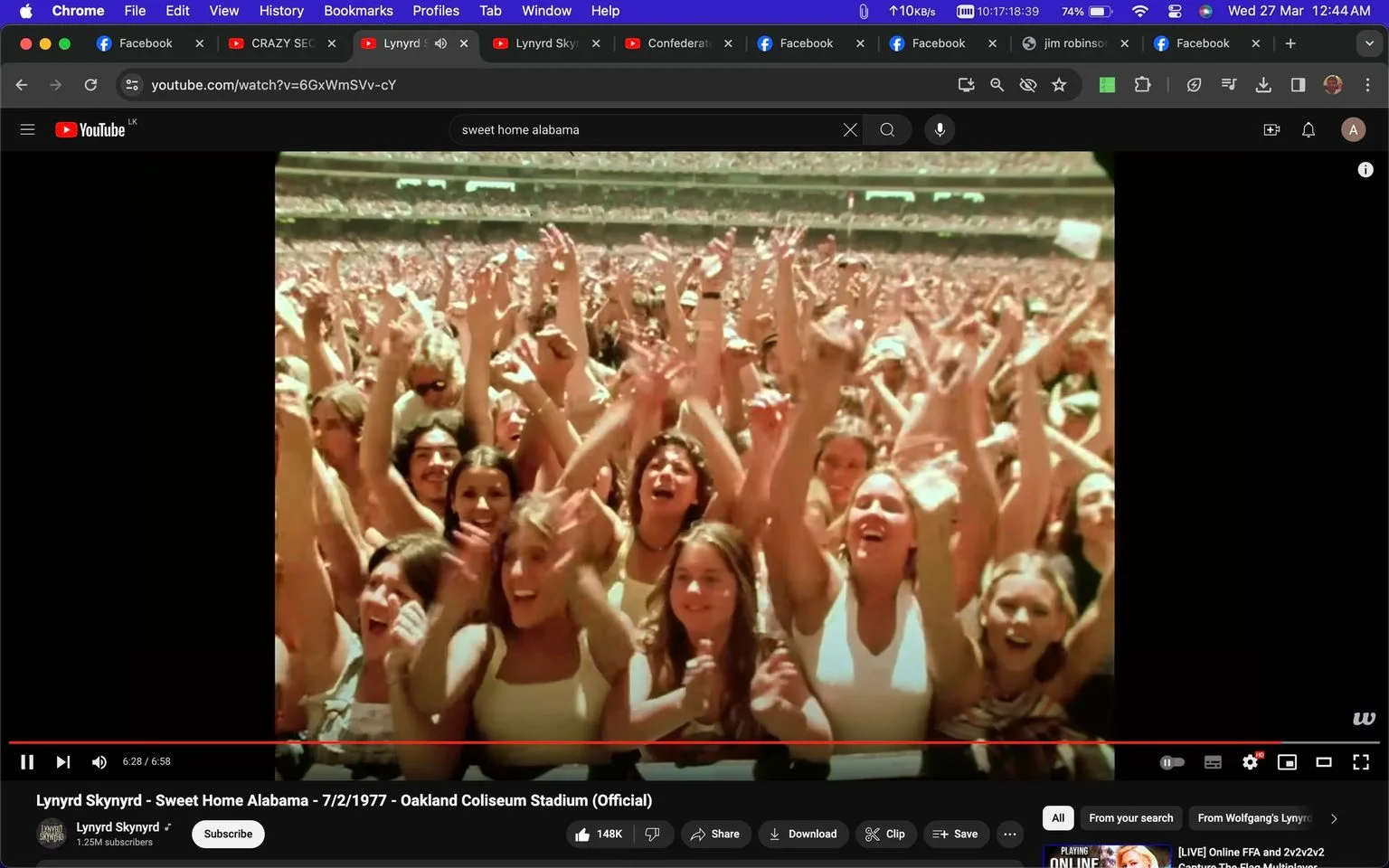Switch to miniplayer mode
This screenshot has height=868, width=1389.
pyautogui.click(x=1286, y=762)
